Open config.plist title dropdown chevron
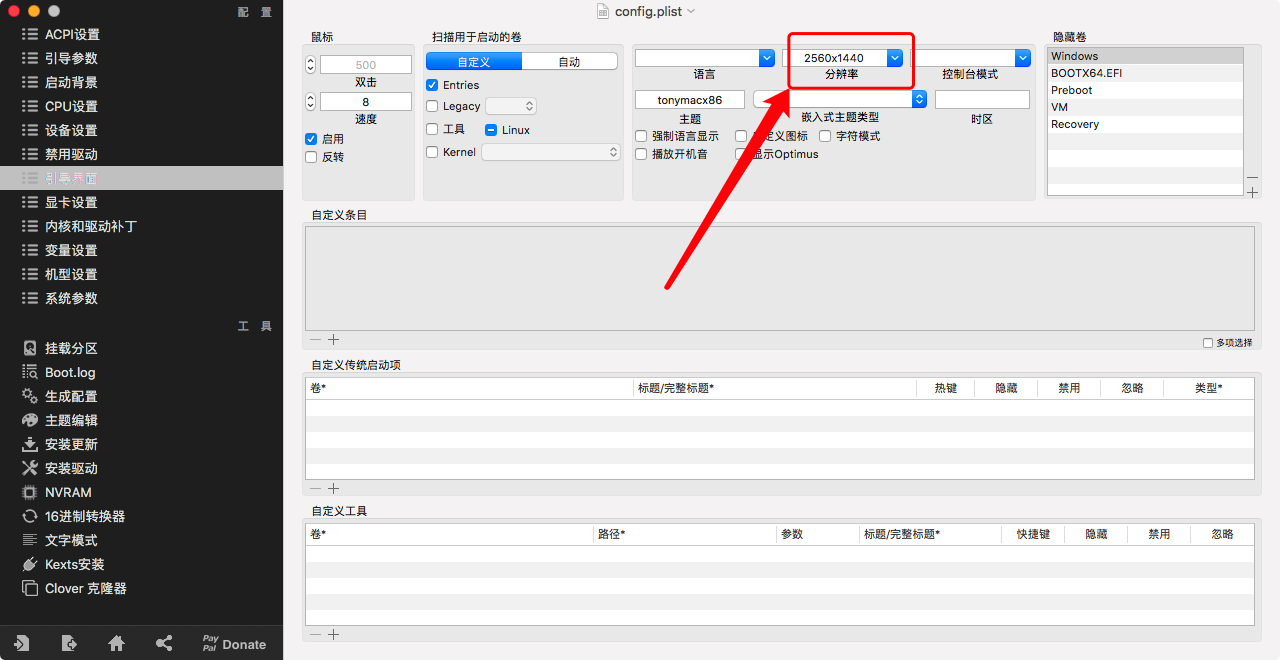Image resolution: width=1280 pixels, height=660 pixels. [691, 11]
